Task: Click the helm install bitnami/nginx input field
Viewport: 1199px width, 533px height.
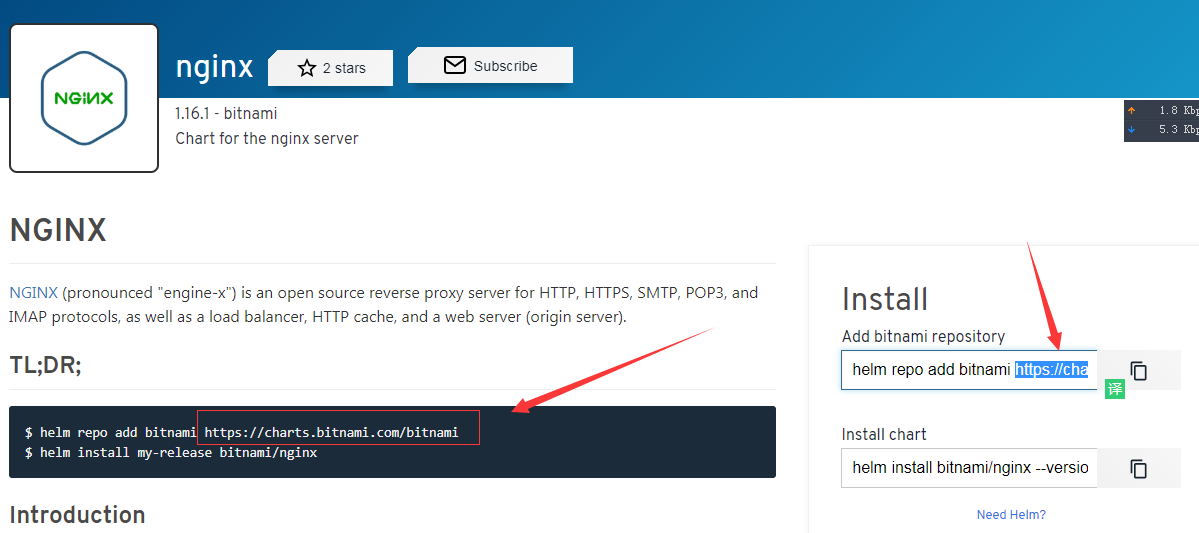Action: [x=970, y=468]
